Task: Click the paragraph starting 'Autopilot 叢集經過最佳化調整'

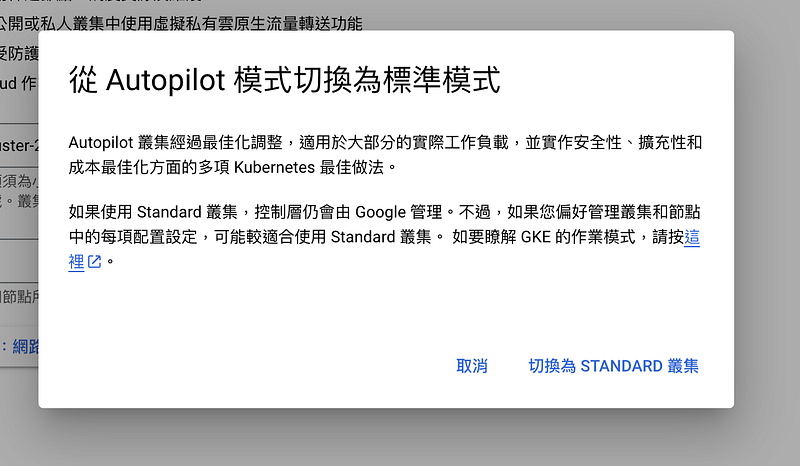Action: coord(385,155)
